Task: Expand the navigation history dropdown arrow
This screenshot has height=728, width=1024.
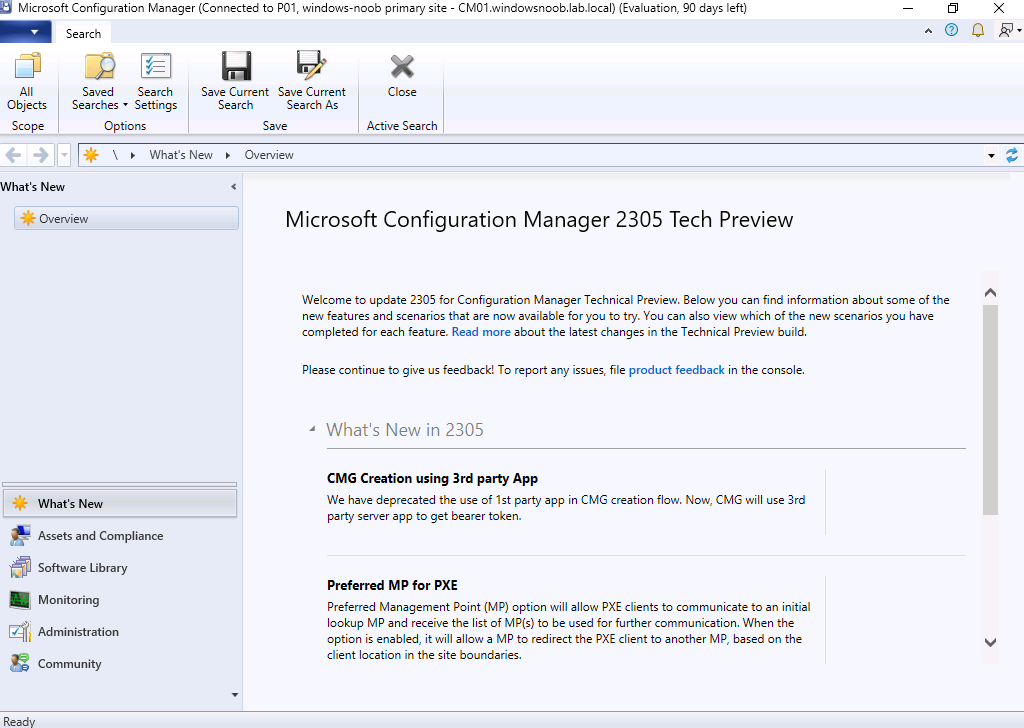Action: (64, 155)
